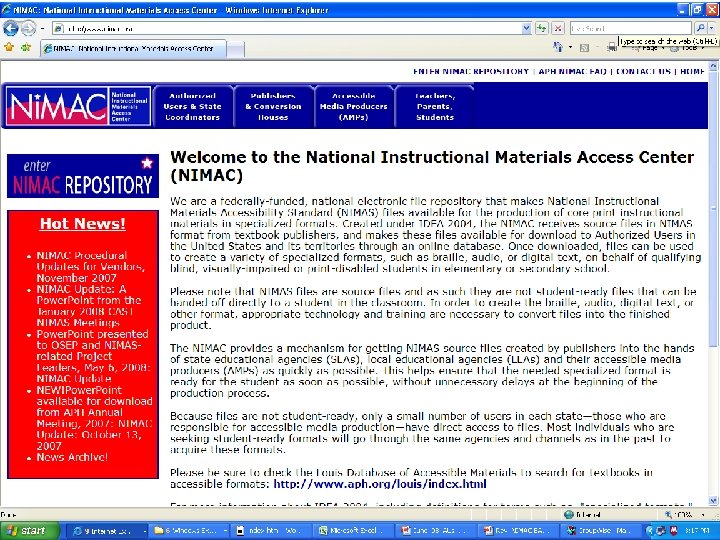Click the red shield tray icon
Image resolution: width=720 pixels, height=540 pixels.
(673, 531)
